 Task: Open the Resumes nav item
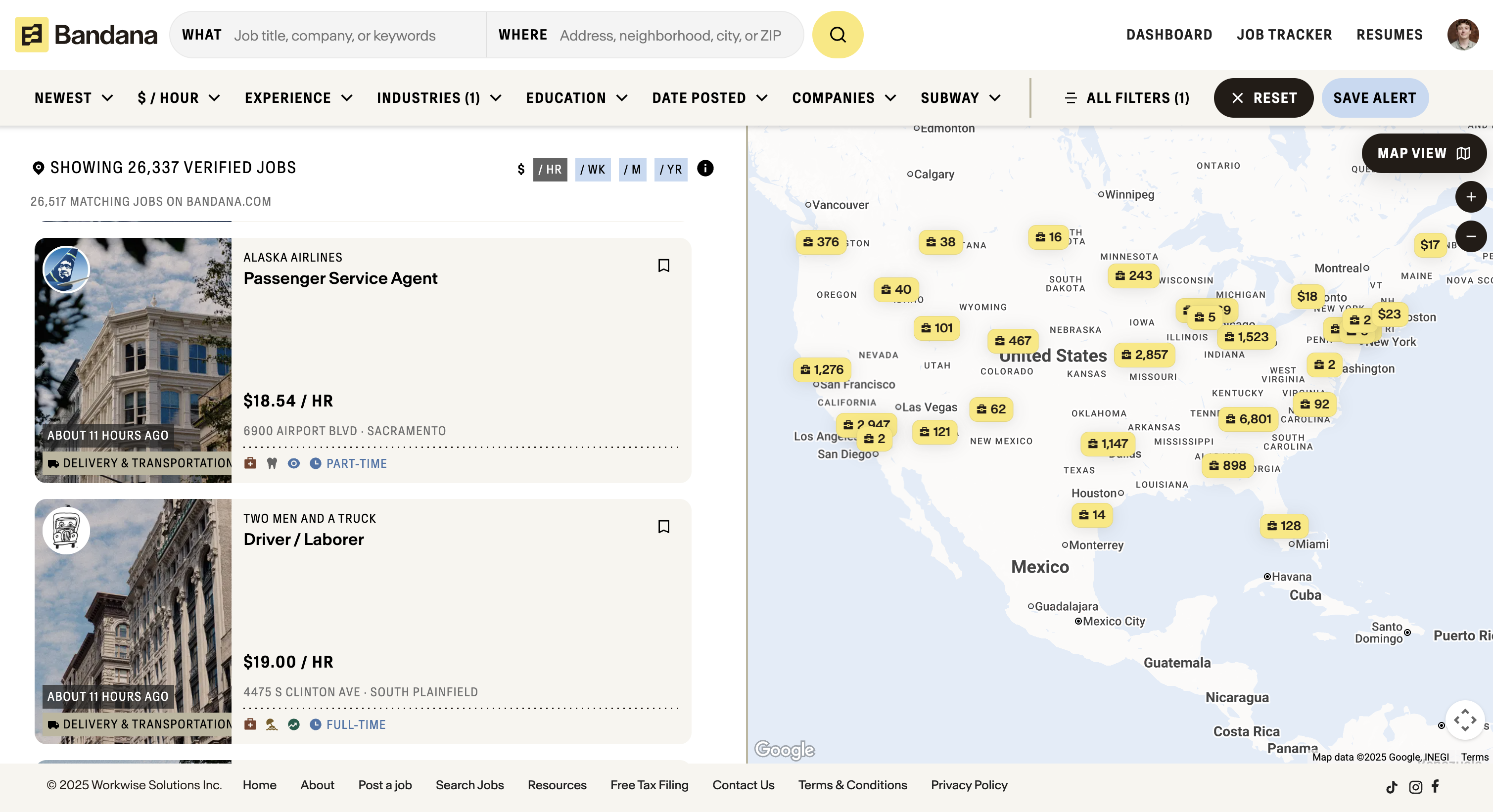[1389, 35]
